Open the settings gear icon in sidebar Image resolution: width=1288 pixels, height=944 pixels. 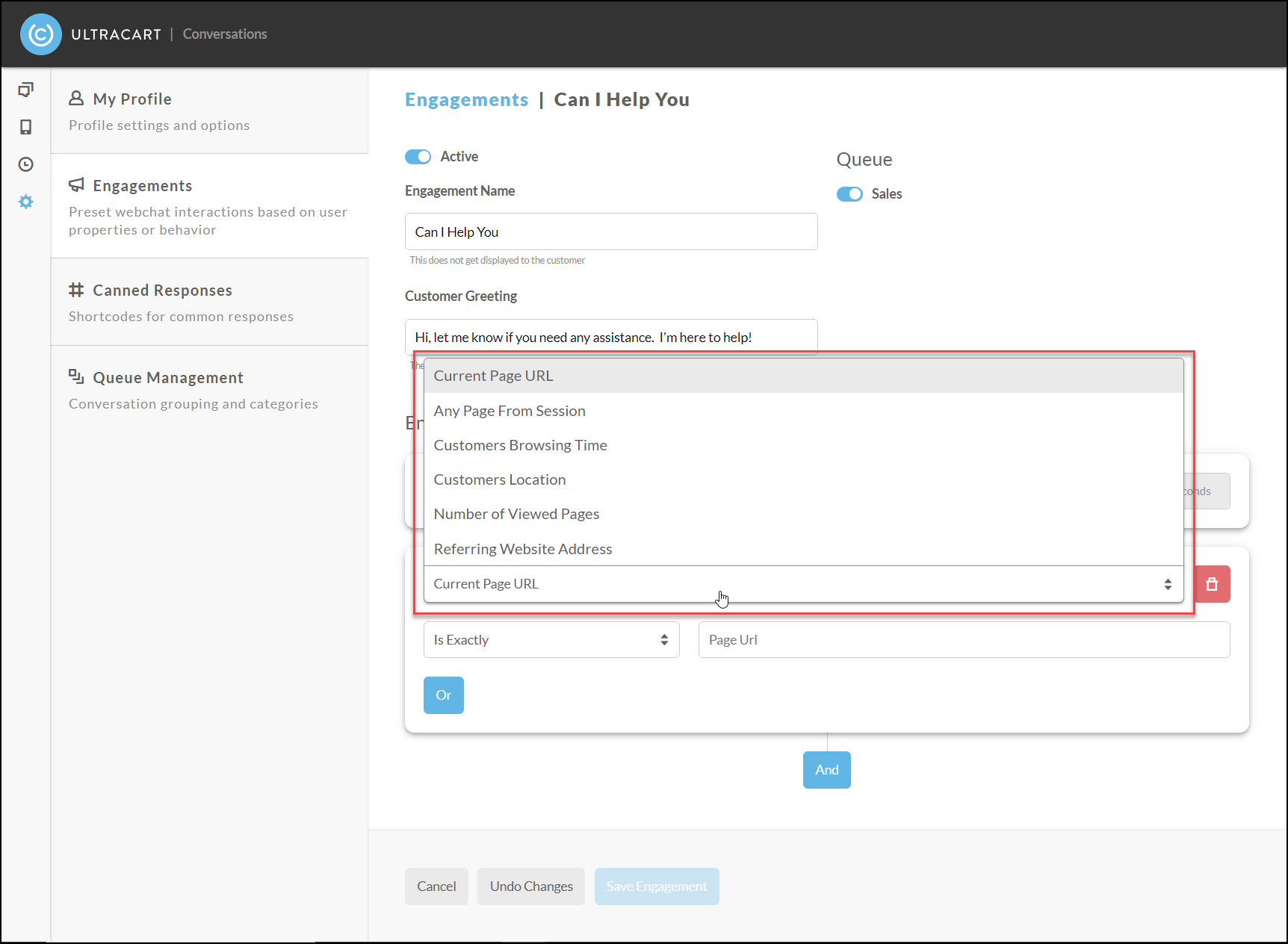(x=25, y=202)
